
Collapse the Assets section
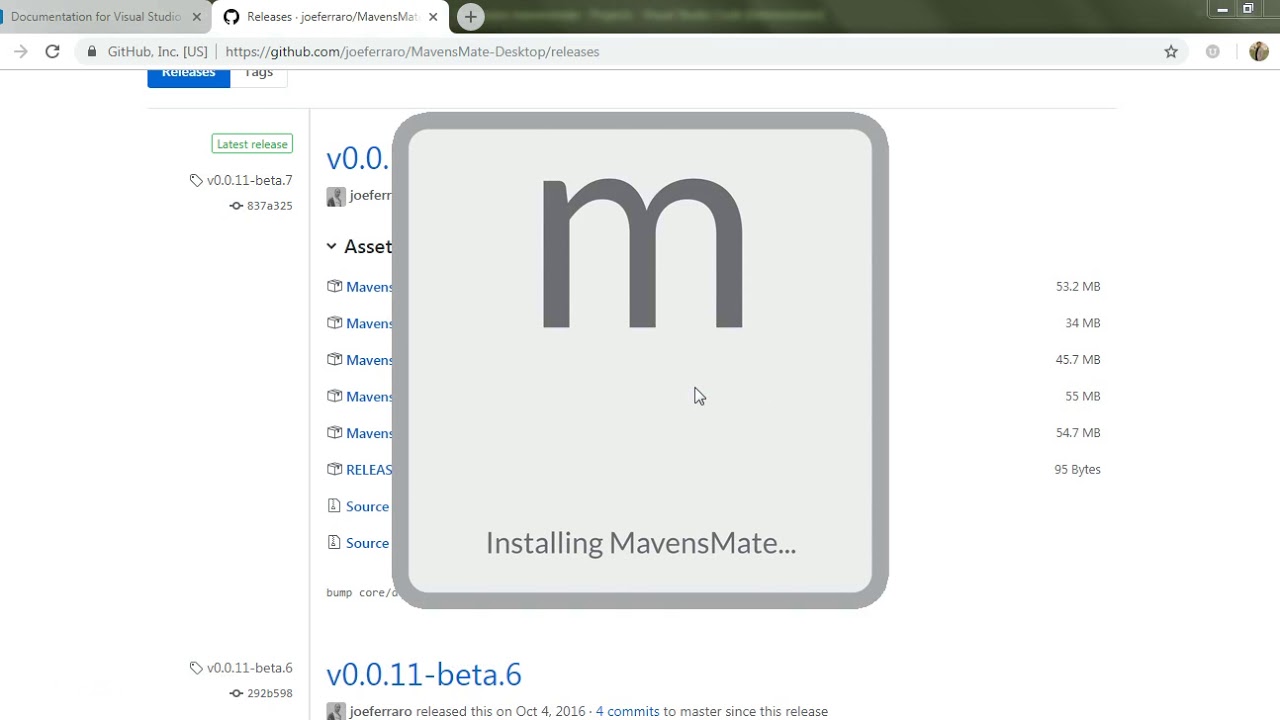(x=359, y=247)
